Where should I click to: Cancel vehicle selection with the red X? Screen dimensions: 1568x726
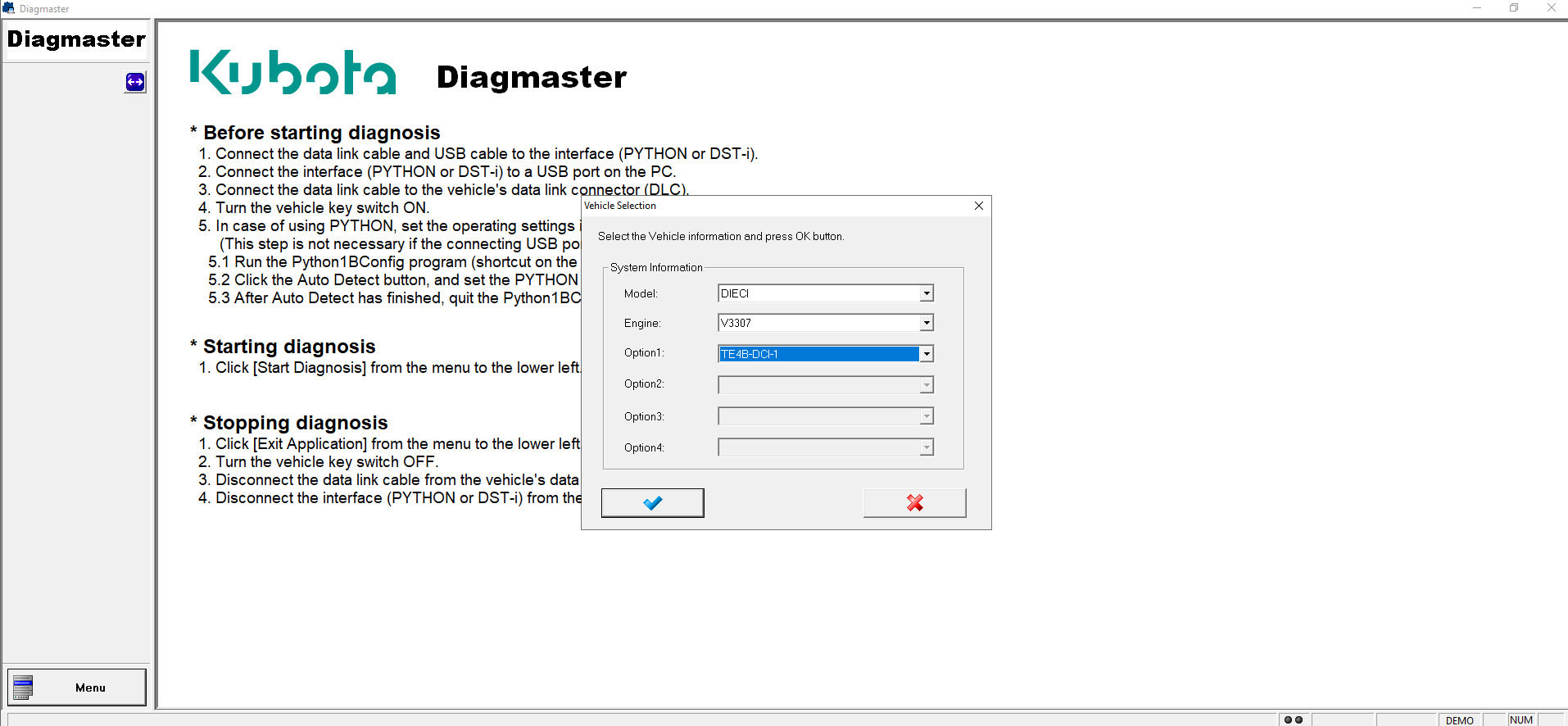tap(914, 503)
